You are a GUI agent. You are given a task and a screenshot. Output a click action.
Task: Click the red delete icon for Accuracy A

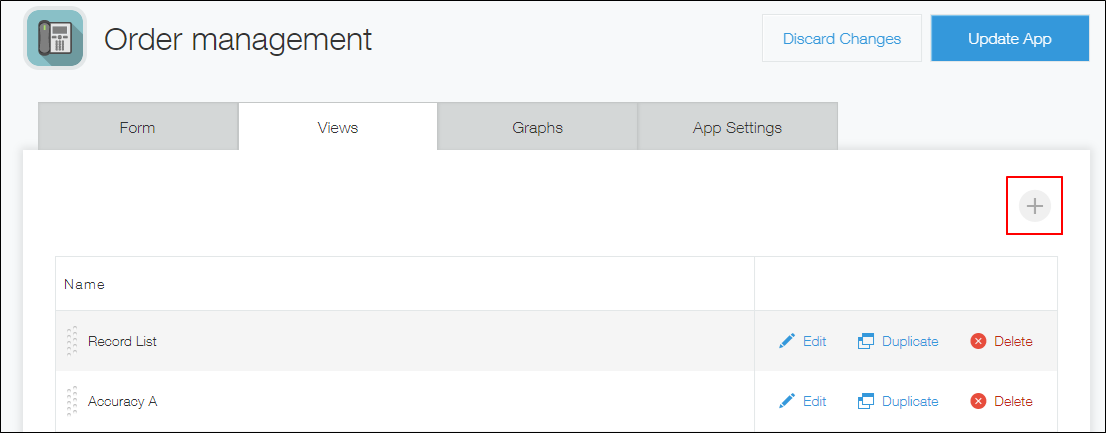(978, 401)
